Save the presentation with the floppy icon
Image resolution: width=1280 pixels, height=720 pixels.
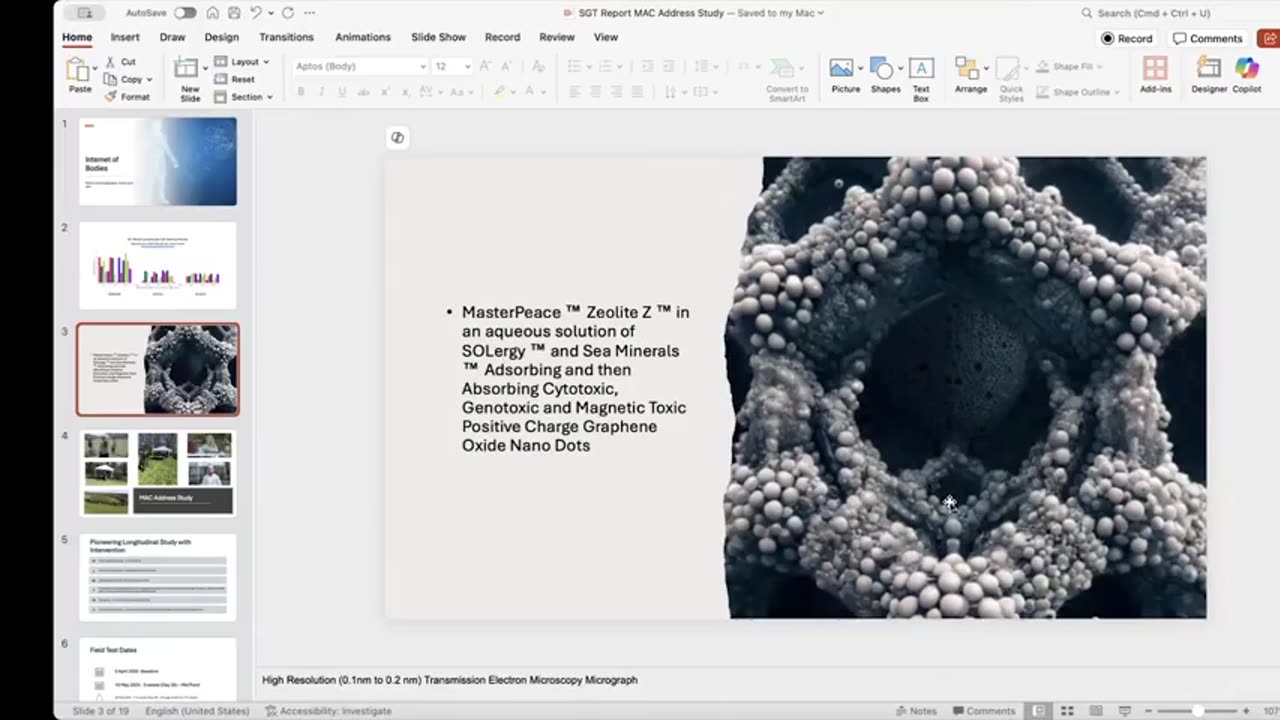pos(234,13)
